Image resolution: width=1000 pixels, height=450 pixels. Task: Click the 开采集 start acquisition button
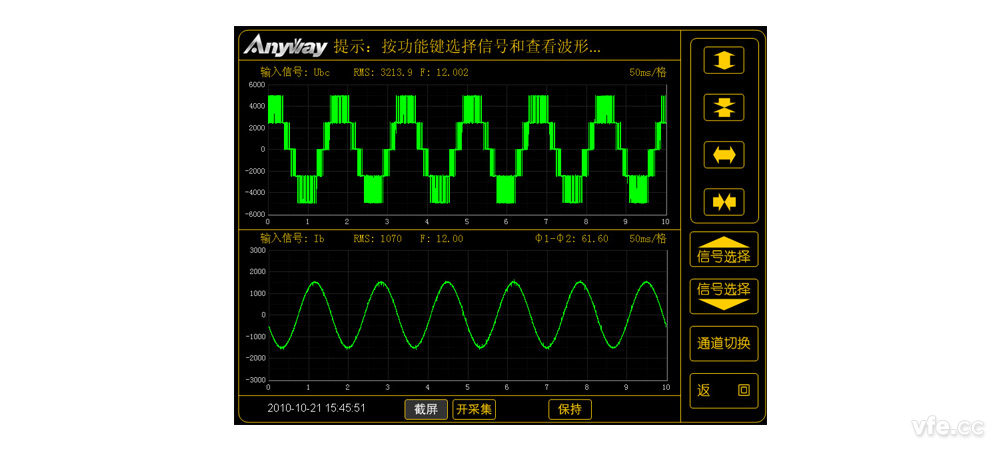coord(474,409)
